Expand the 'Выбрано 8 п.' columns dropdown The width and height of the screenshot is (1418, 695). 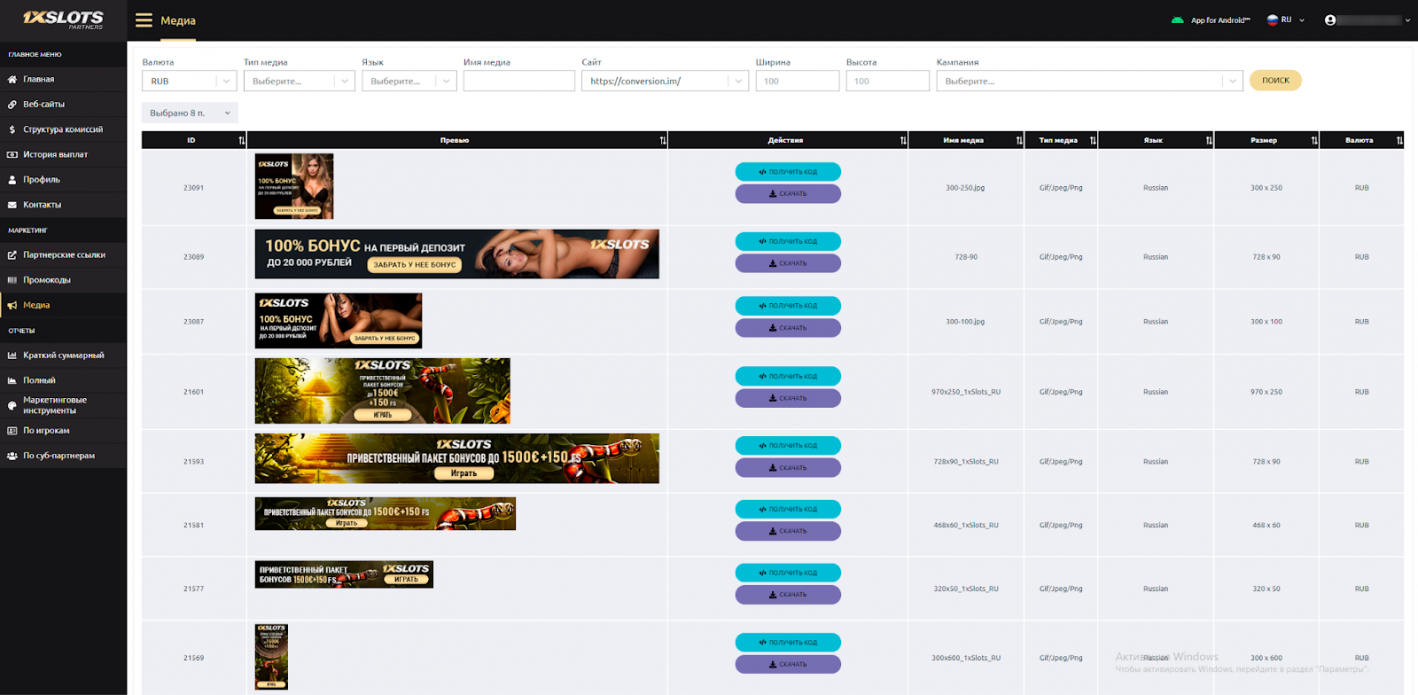point(190,113)
